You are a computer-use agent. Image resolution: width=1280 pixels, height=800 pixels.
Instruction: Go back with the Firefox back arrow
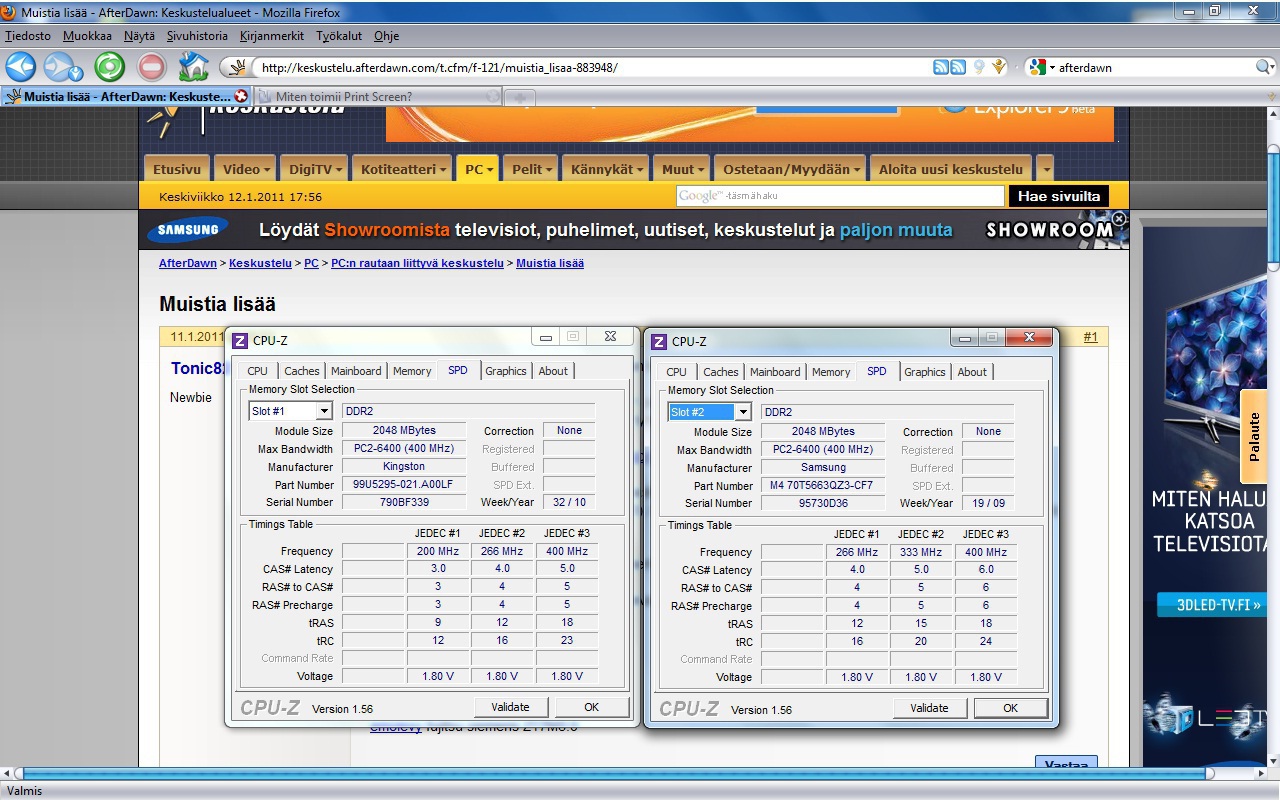pos(21,67)
